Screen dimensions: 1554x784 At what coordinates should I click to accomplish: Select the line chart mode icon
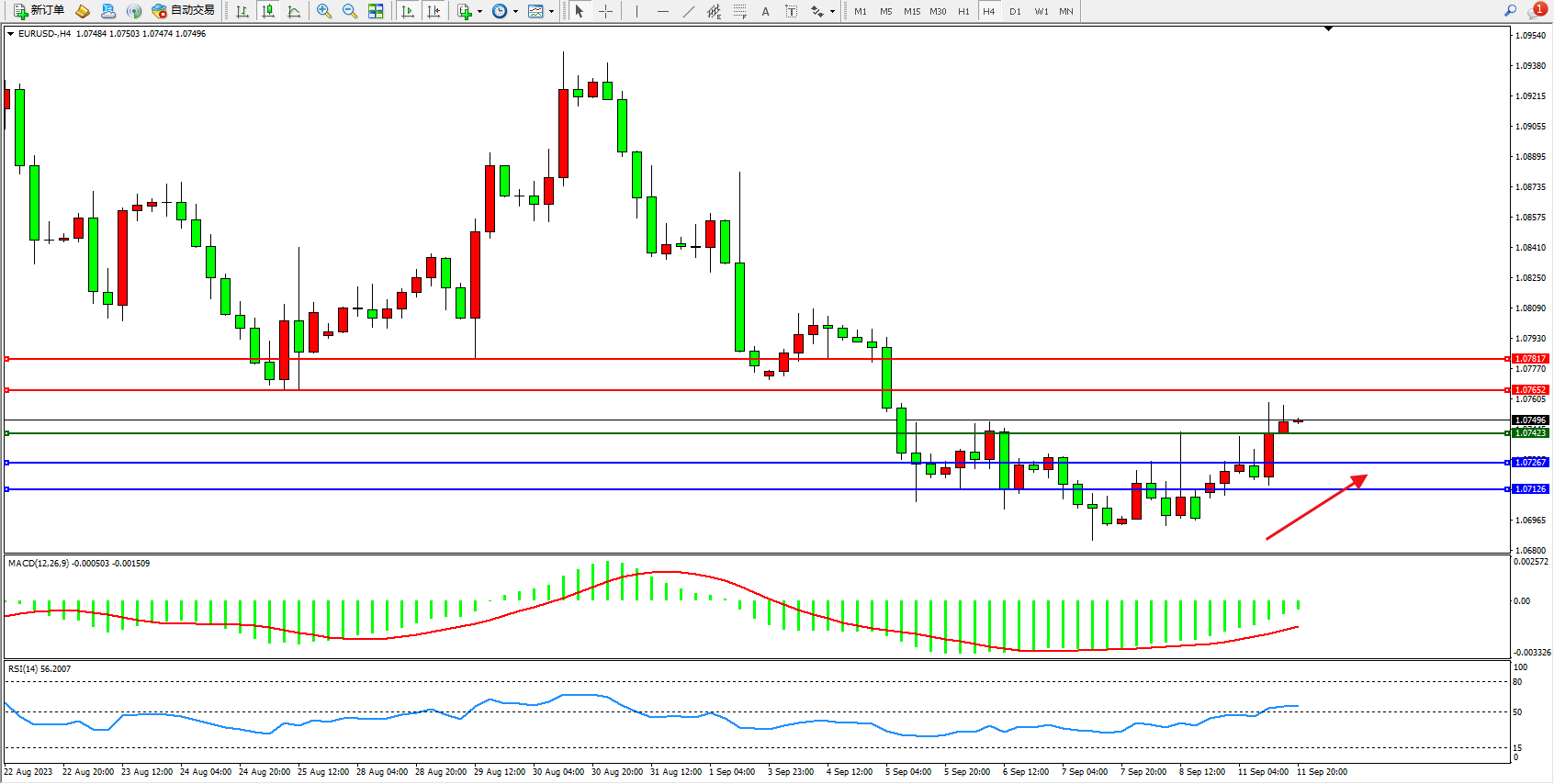coord(294,11)
